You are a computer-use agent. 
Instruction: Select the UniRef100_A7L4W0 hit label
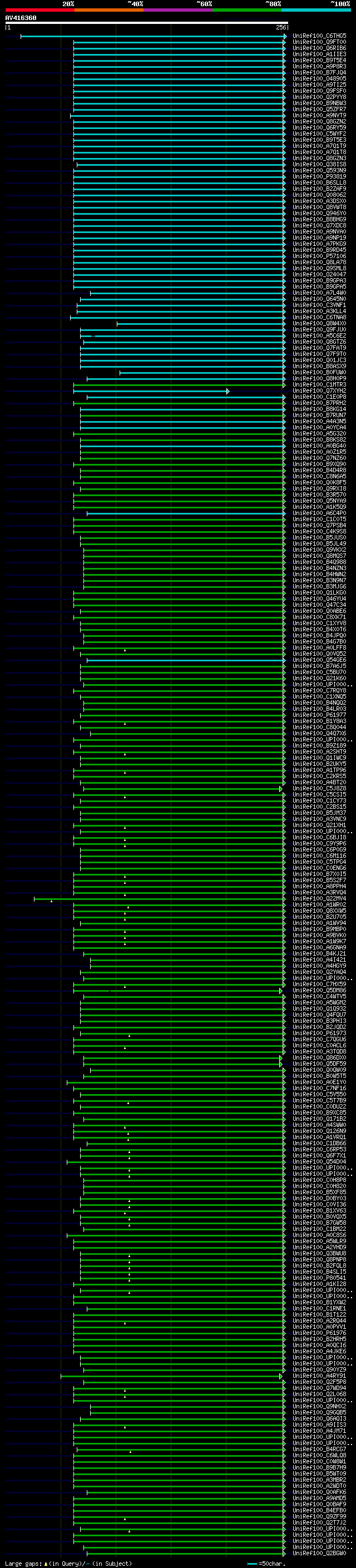(319, 293)
